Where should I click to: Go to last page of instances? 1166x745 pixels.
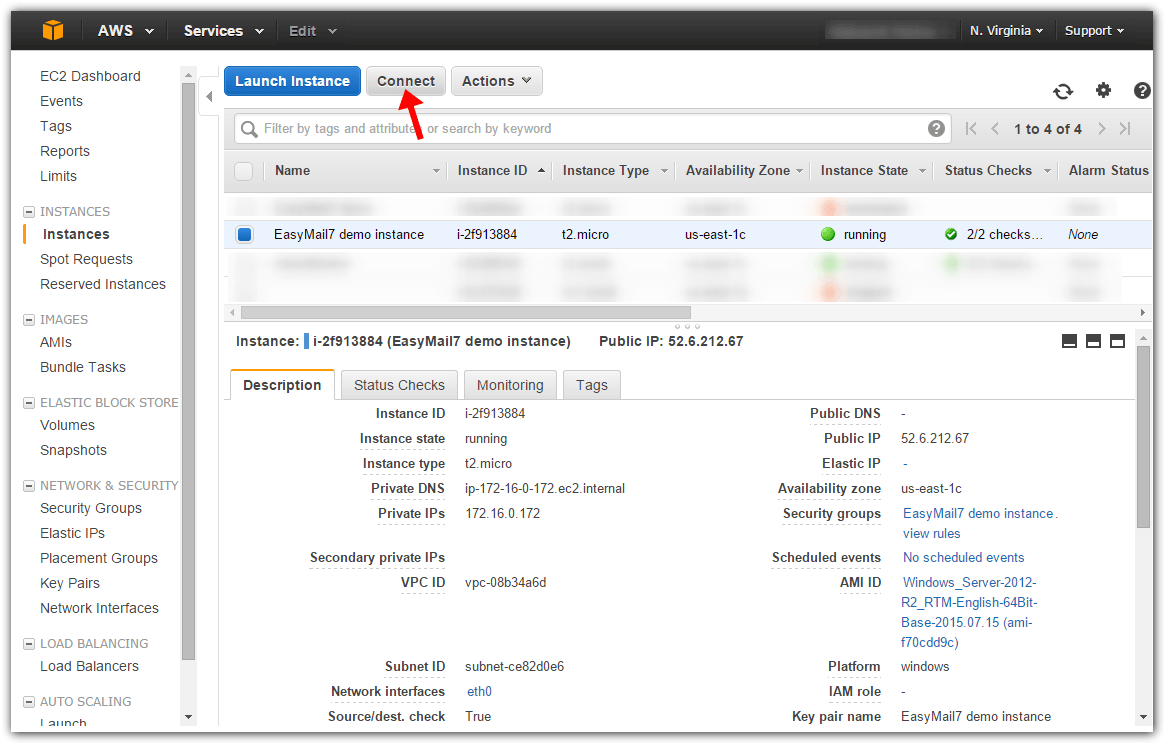coord(1125,129)
